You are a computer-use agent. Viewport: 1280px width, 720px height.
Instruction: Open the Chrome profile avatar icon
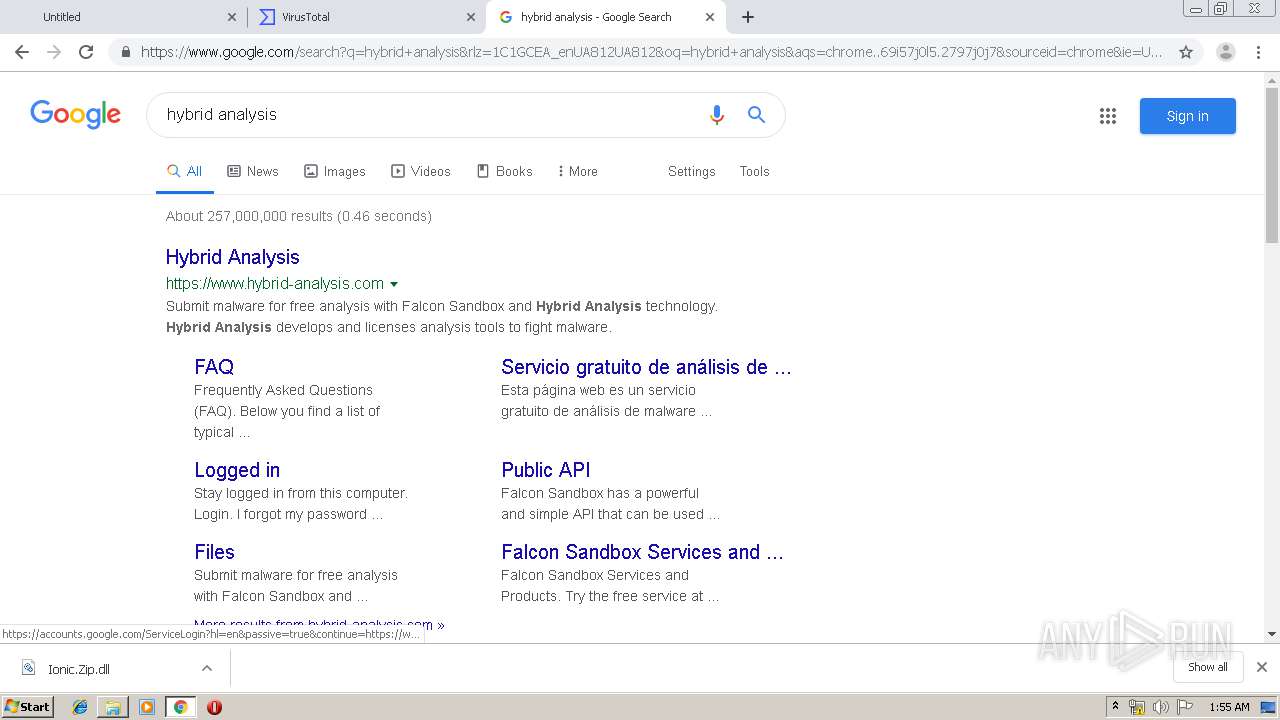[1225, 52]
